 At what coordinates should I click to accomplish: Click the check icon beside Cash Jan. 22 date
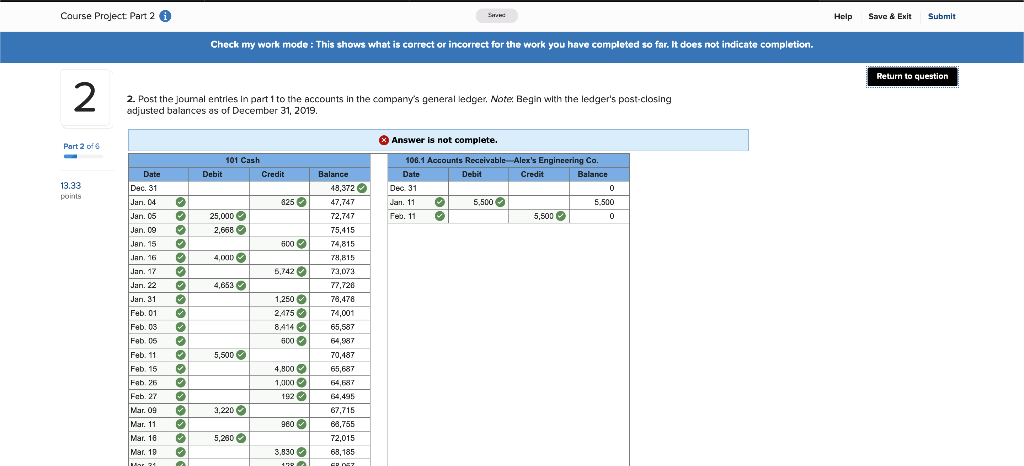point(180,285)
